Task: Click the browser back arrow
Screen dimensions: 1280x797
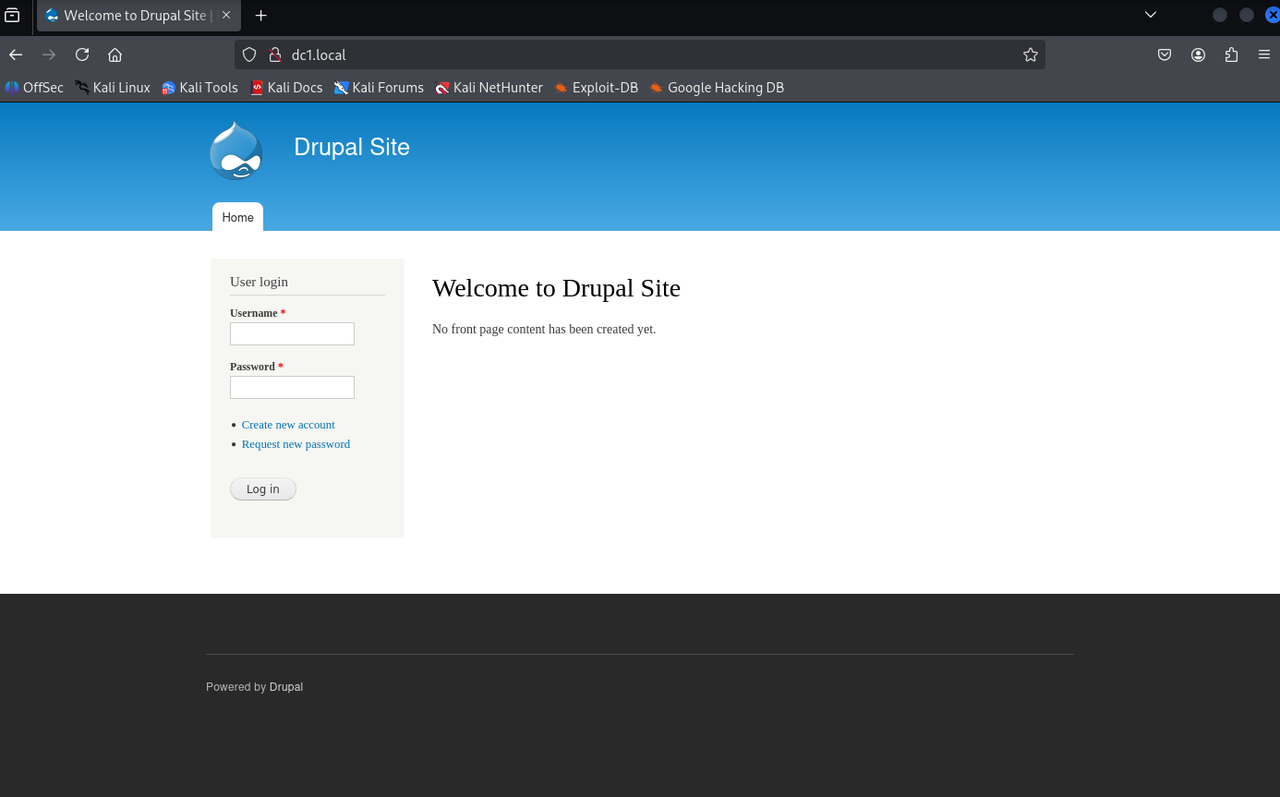Action: point(16,55)
